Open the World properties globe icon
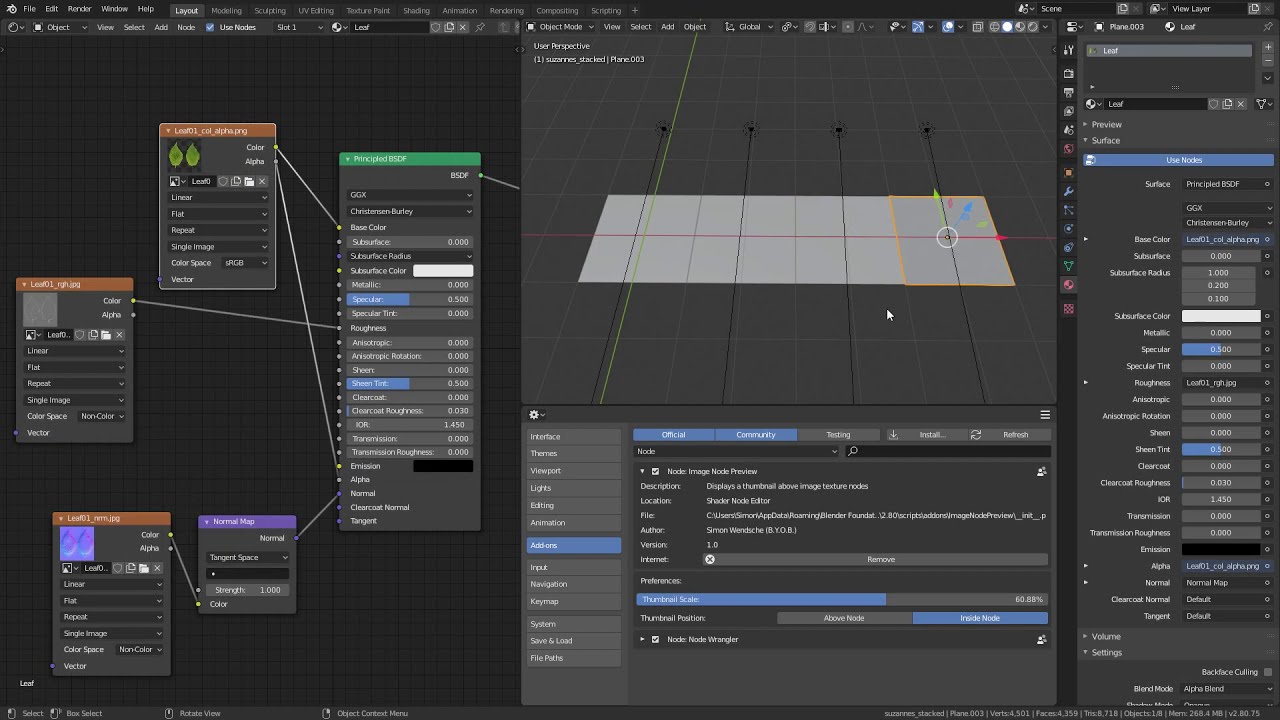Screen dimensions: 1280x720 pos(1068,149)
